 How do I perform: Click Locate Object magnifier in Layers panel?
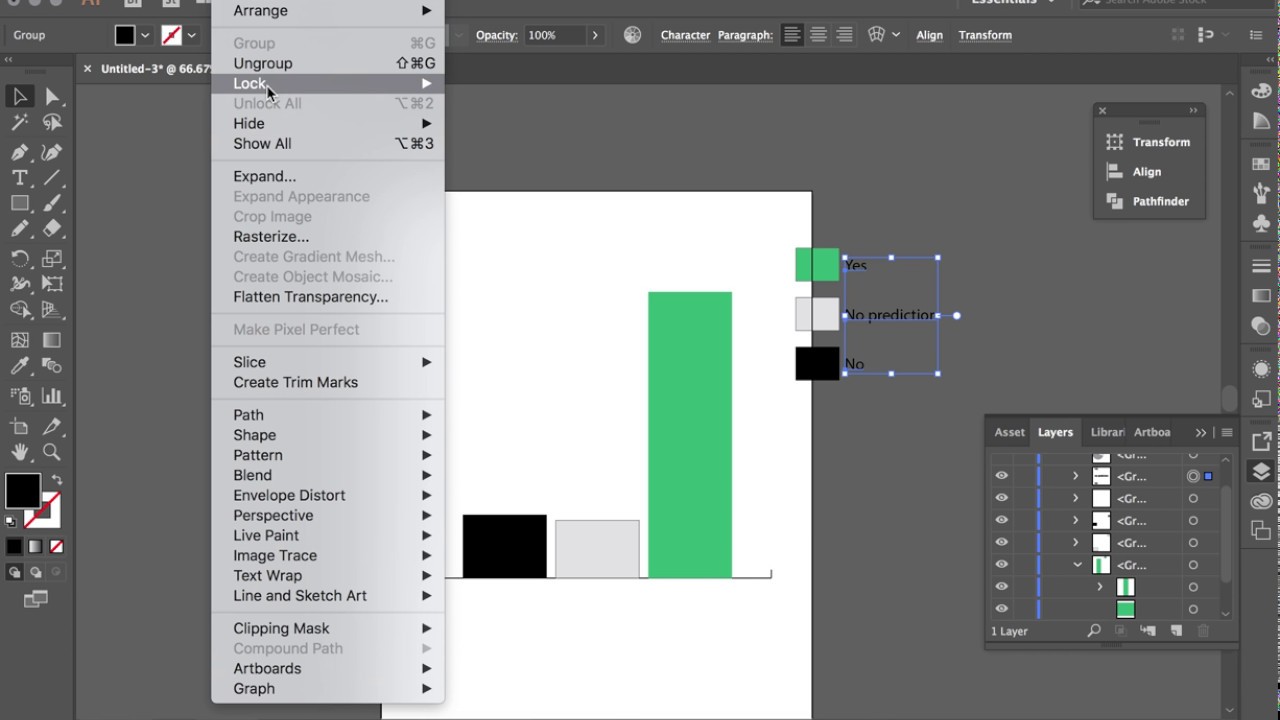pyautogui.click(x=1094, y=631)
